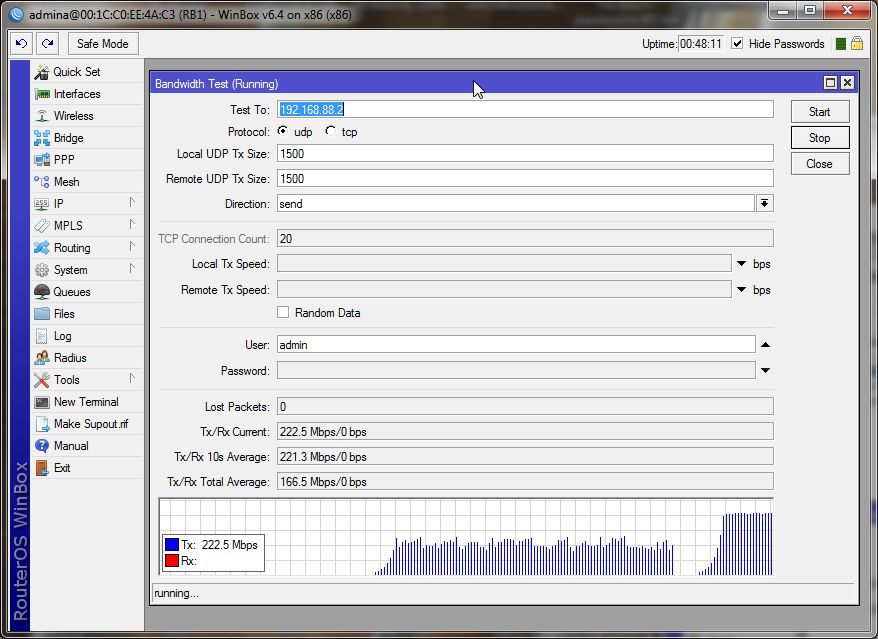Open the Wireless menu item

(87, 116)
